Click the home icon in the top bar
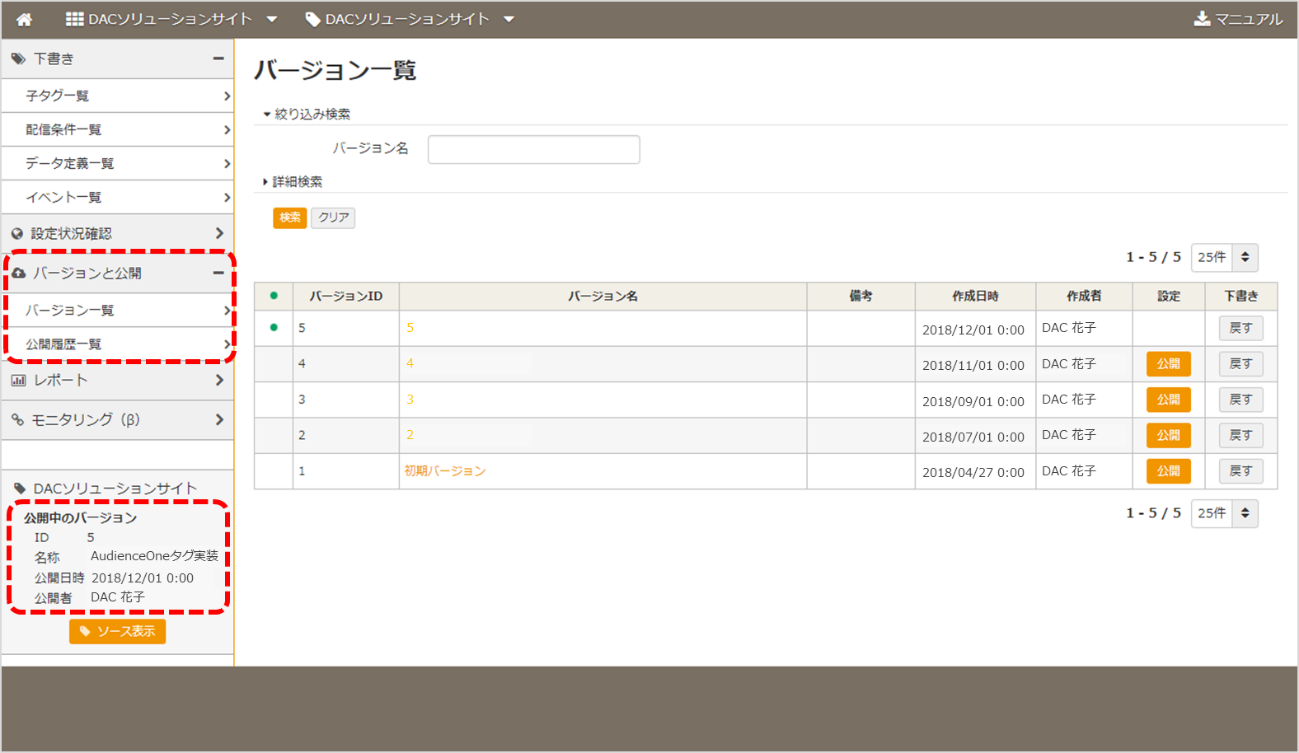 (x=22, y=18)
